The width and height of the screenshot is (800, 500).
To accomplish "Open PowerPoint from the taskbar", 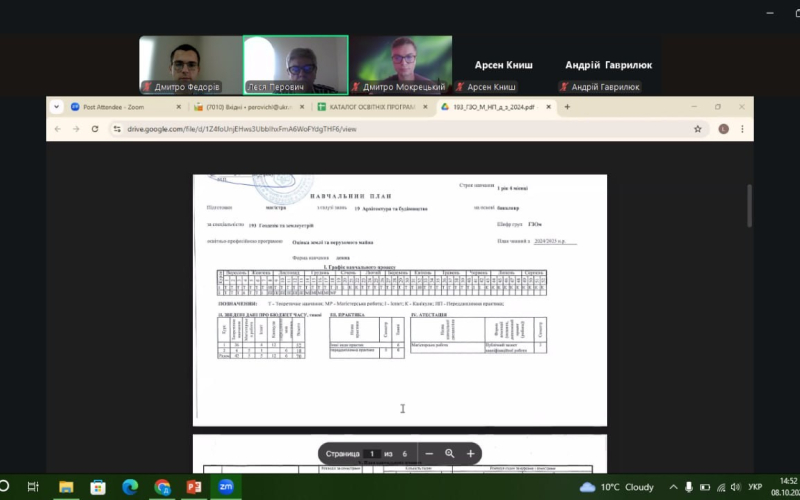I will tap(194, 487).
